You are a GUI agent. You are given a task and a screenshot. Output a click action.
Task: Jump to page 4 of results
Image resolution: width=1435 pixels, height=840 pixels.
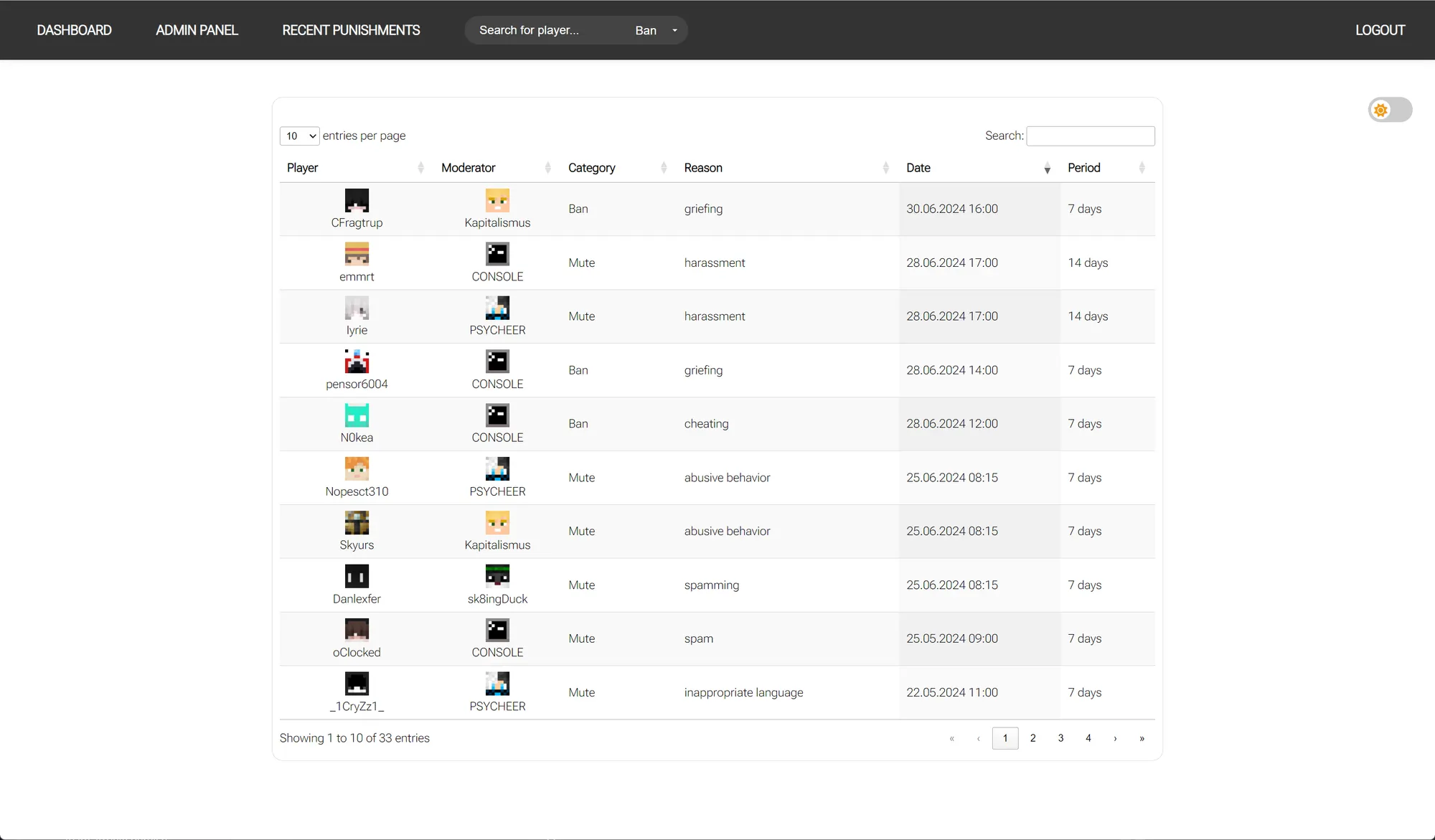1088,738
